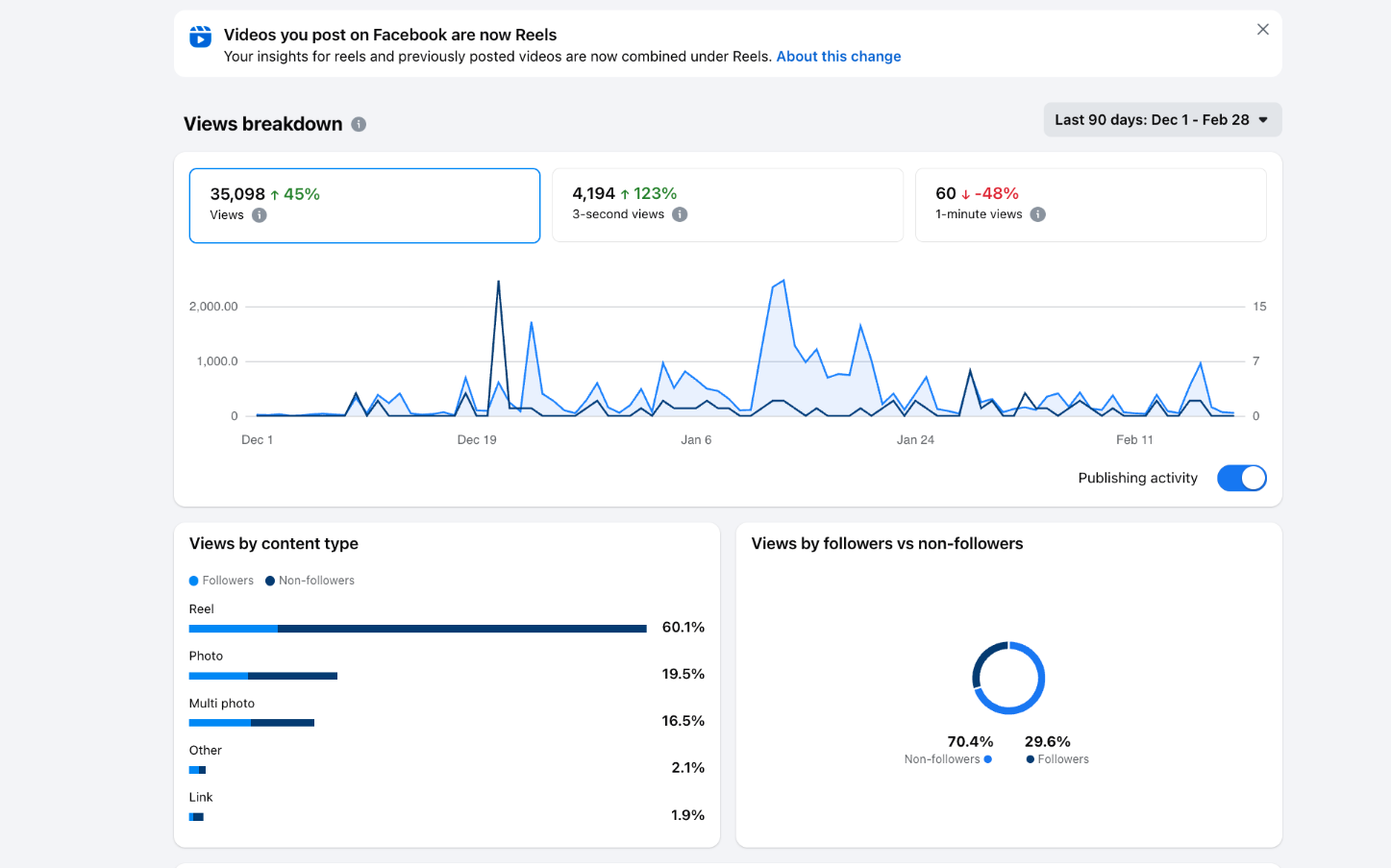This screenshot has height=868, width=1391.
Task: Switch to the 1-minute views tab
Action: [x=1090, y=205]
